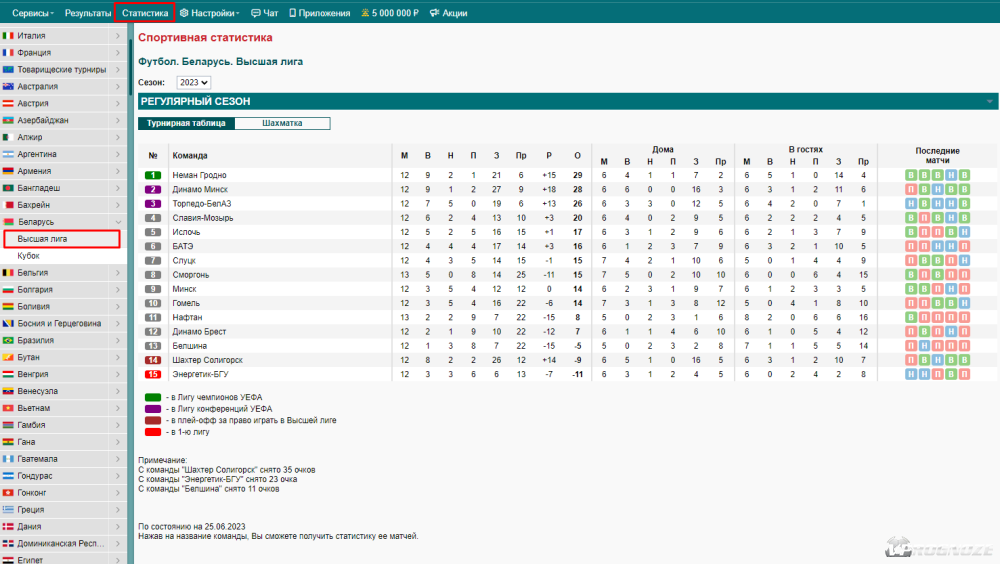The height and width of the screenshot is (564, 1000).
Task: Open the Чат chat icon
Action: [x=255, y=13]
